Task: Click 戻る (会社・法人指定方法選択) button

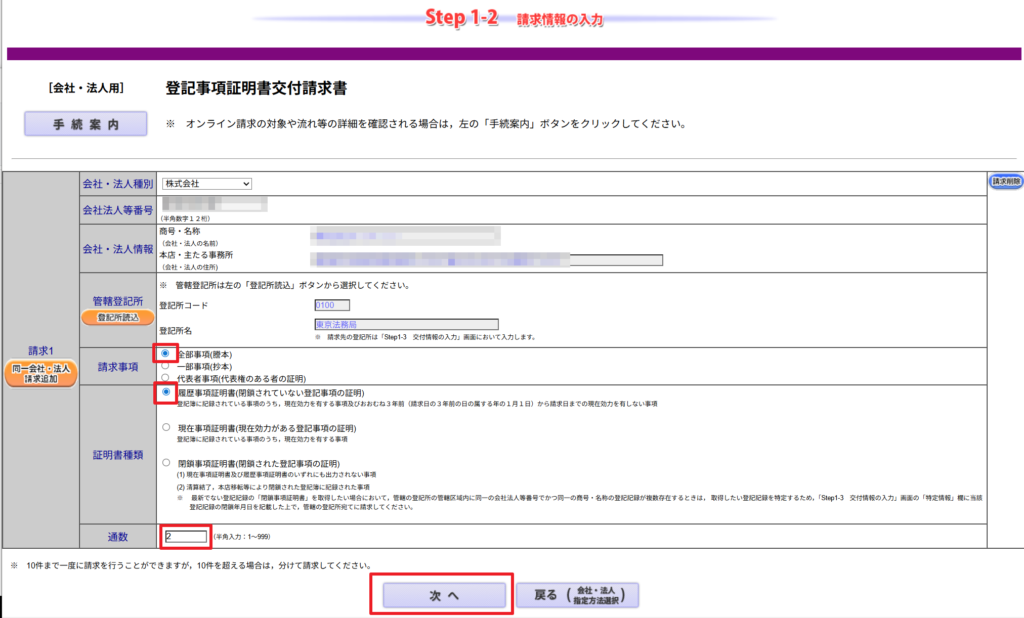Action: tap(577, 596)
